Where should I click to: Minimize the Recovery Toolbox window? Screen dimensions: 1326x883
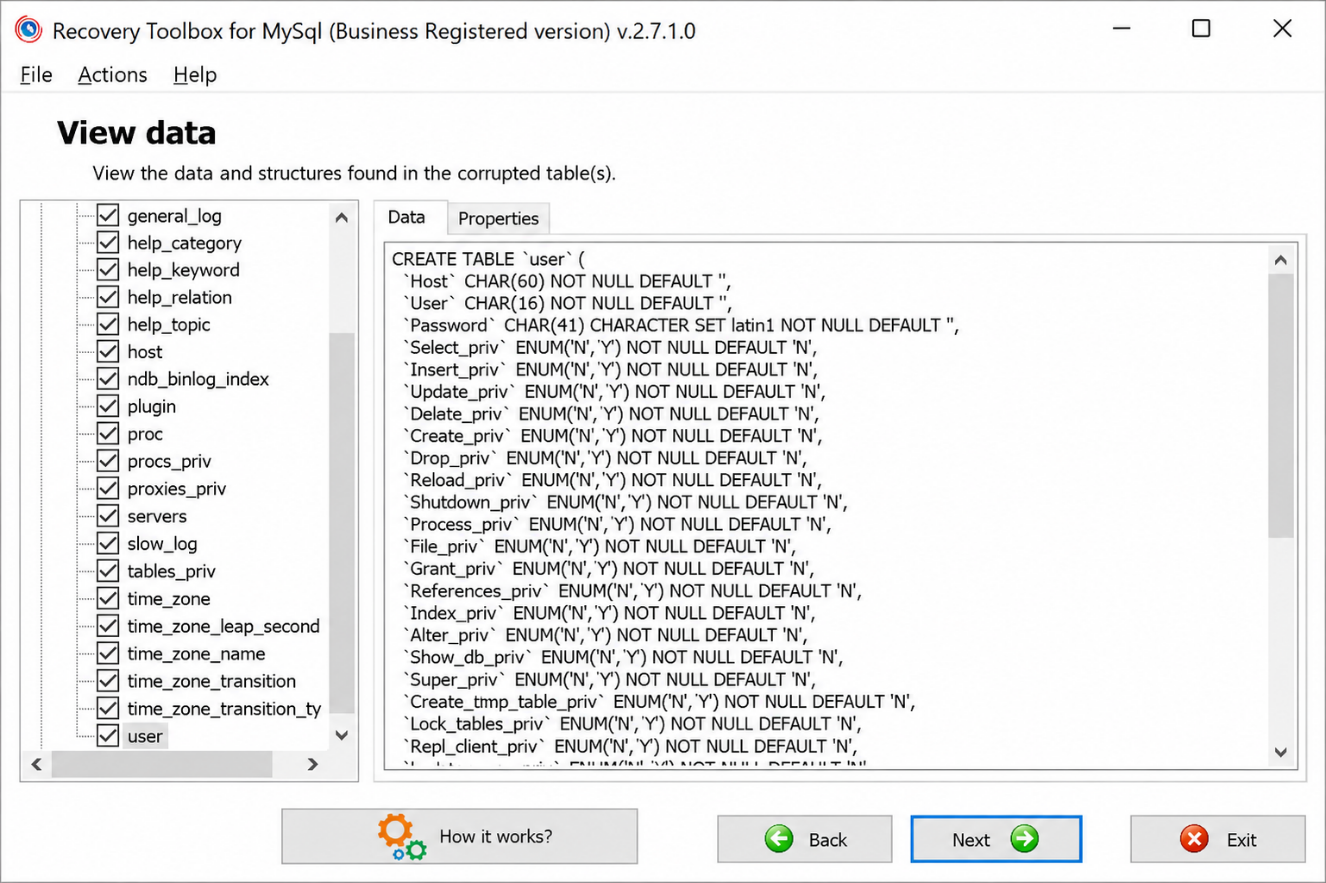[x=1124, y=29]
